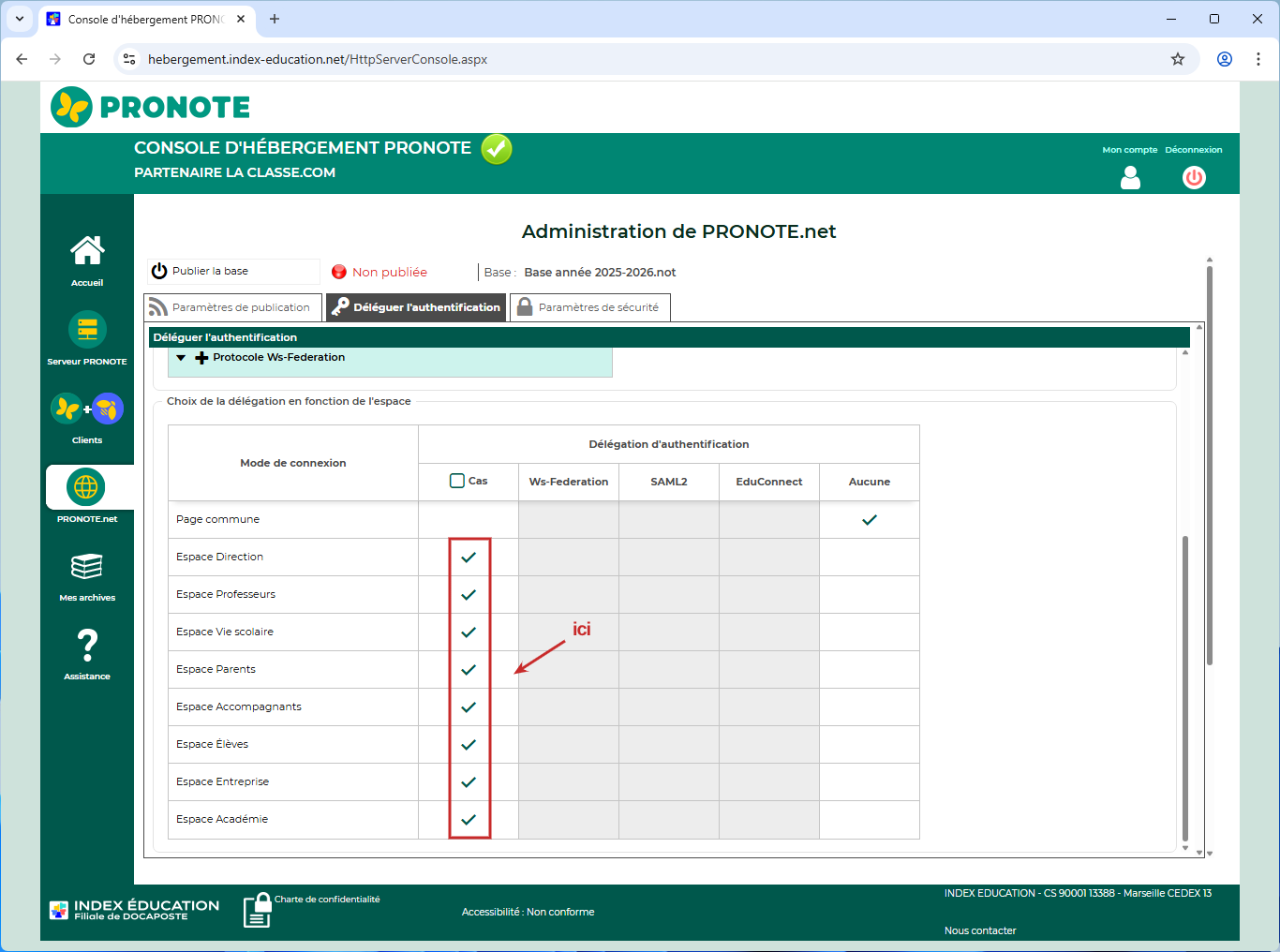1280x952 pixels.
Task: Click Accessibilité : Non conforme link
Action: tap(528, 912)
